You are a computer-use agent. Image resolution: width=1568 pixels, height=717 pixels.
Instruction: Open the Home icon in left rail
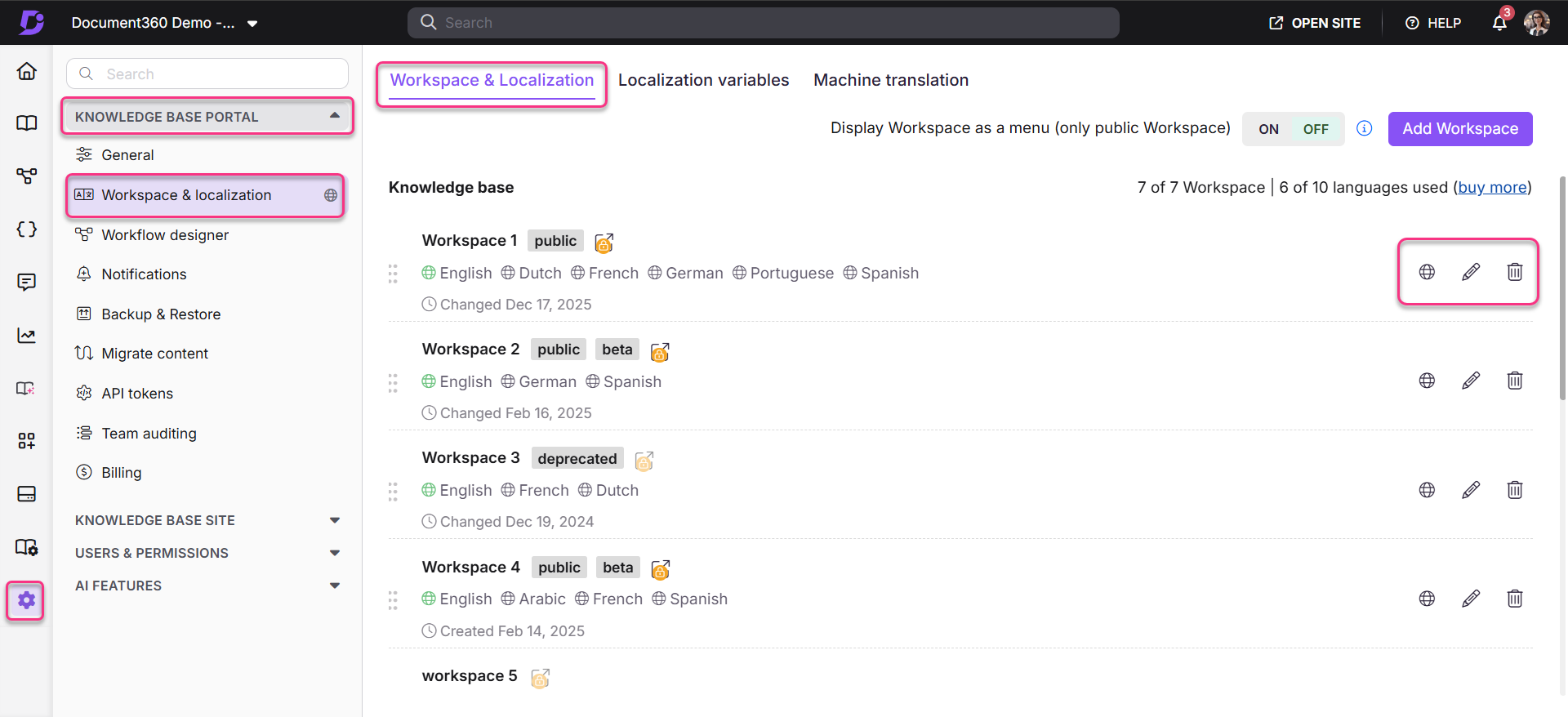point(26,71)
